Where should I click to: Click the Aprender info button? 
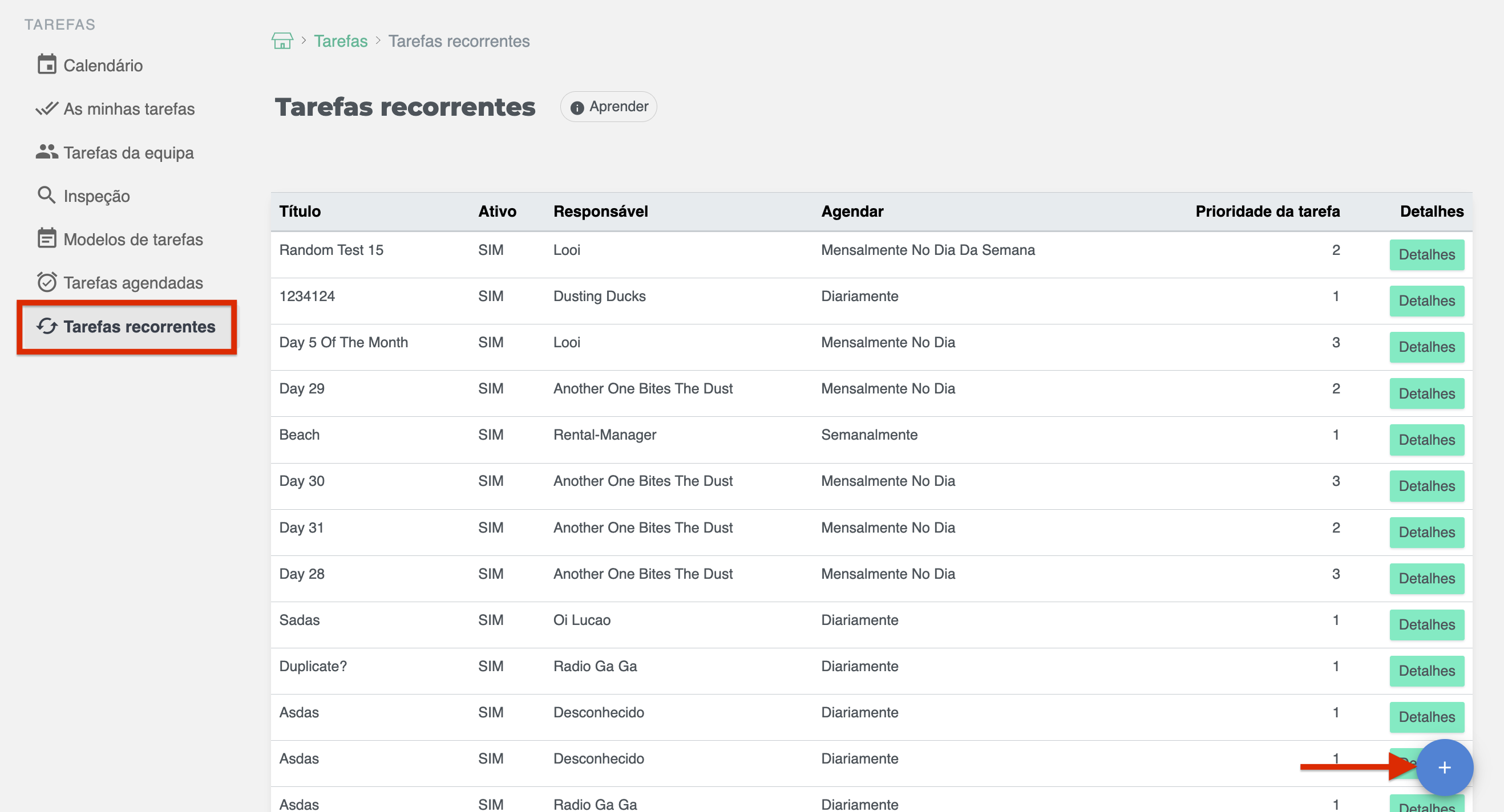point(608,107)
